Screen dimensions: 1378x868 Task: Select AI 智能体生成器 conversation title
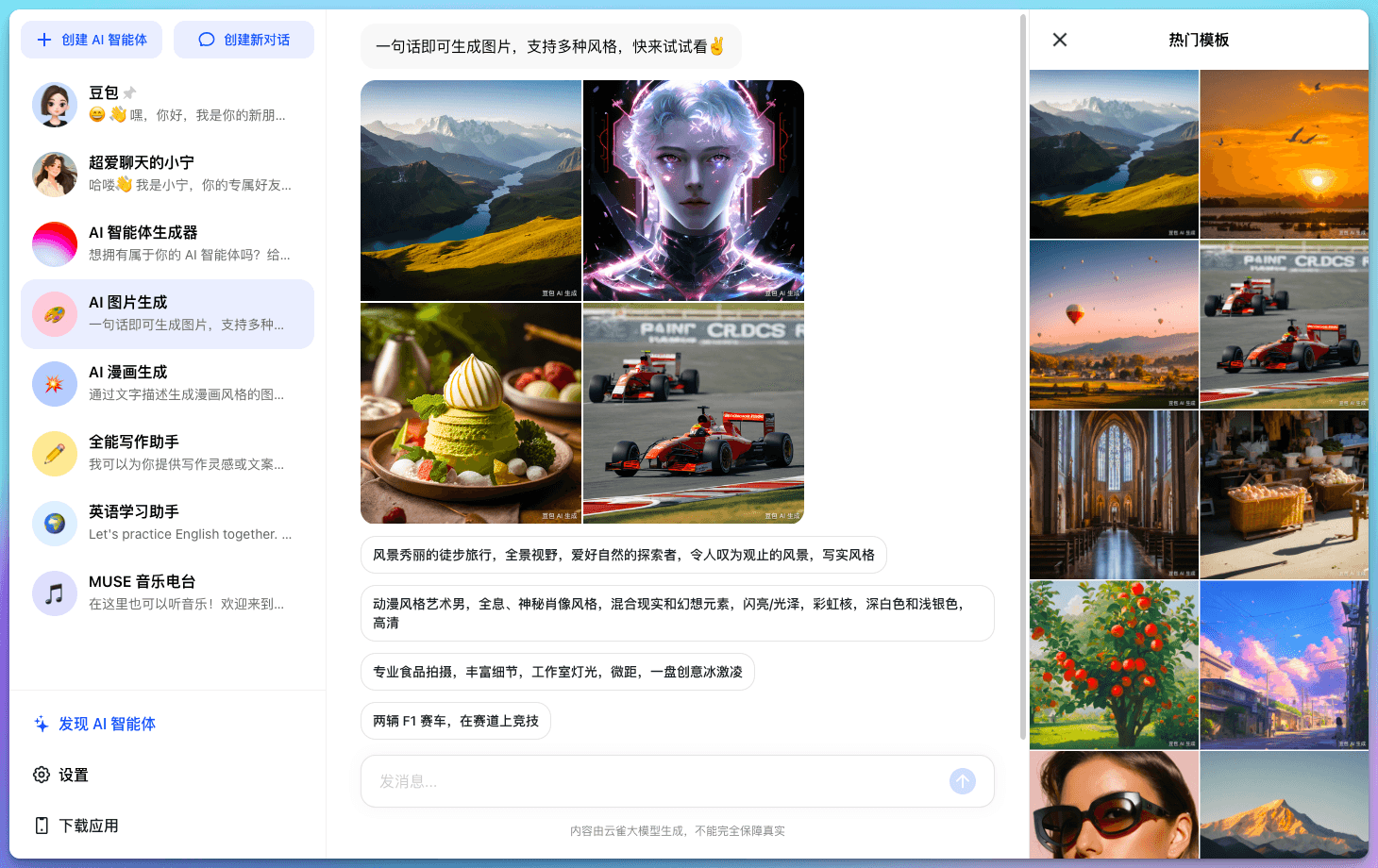point(143,232)
